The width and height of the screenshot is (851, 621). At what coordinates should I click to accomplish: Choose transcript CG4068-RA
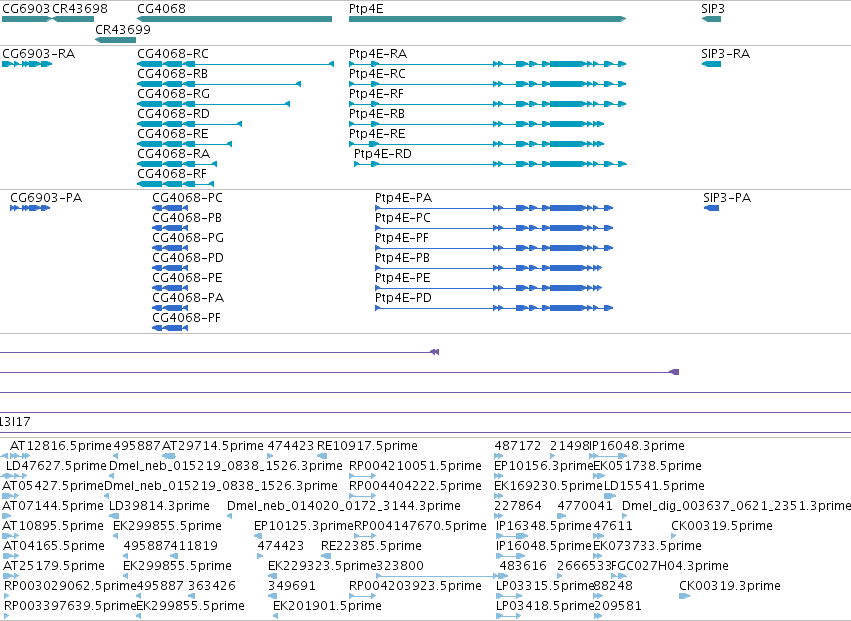click(x=173, y=154)
